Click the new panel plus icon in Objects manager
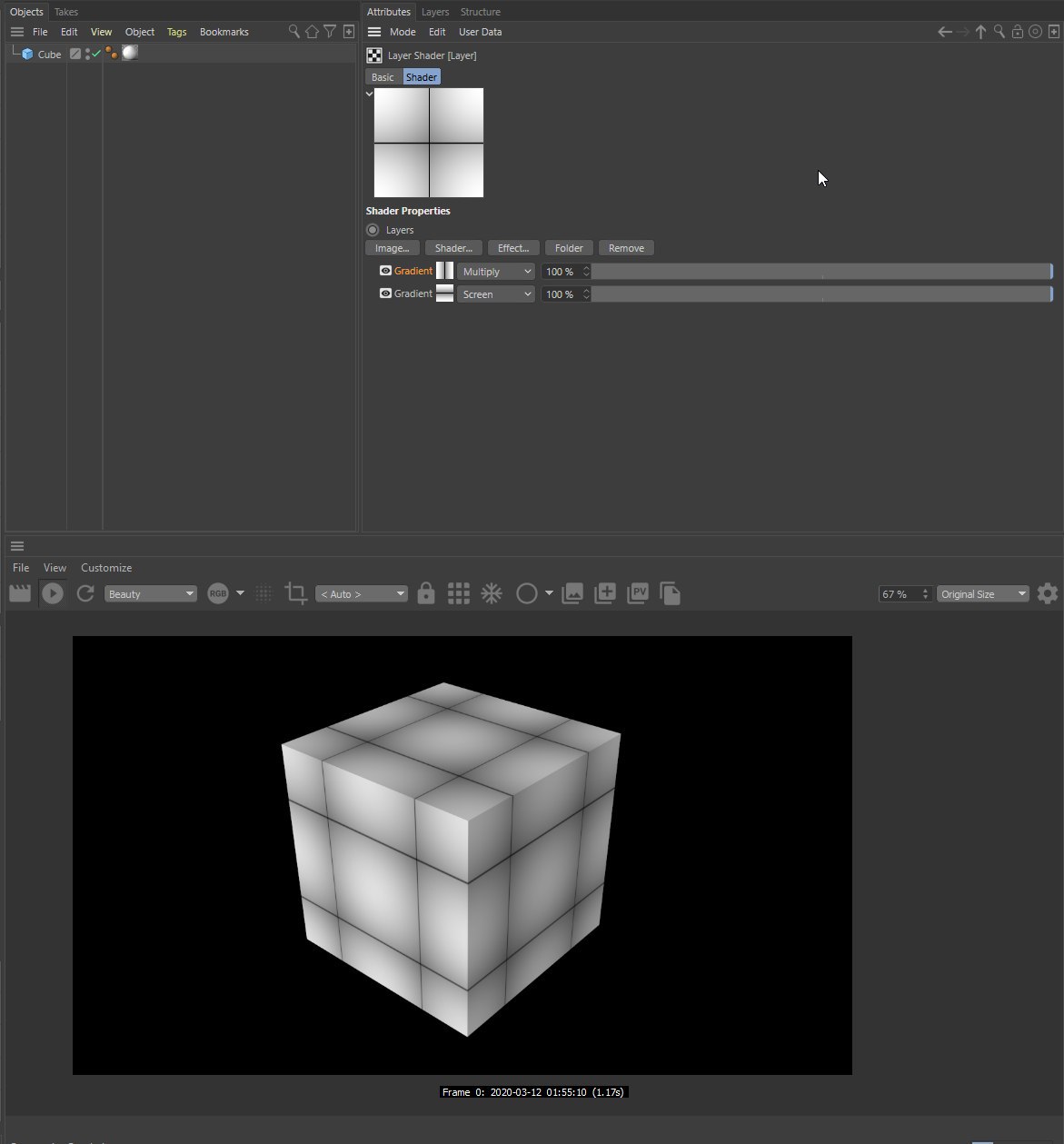This screenshot has height=1144, width=1064. tap(348, 32)
